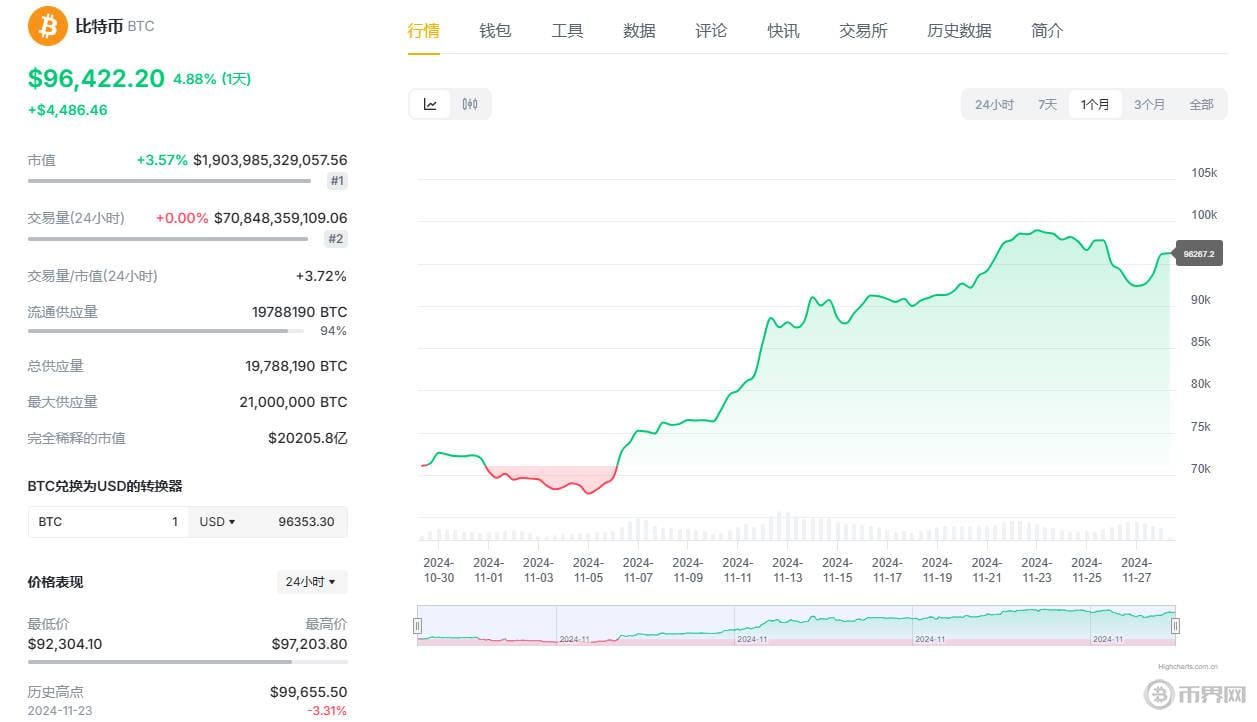Click the 2024-11-23 all-time high date
The height and width of the screenshot is (722, 1257).
pyautogui.click(x=59, y=711)
